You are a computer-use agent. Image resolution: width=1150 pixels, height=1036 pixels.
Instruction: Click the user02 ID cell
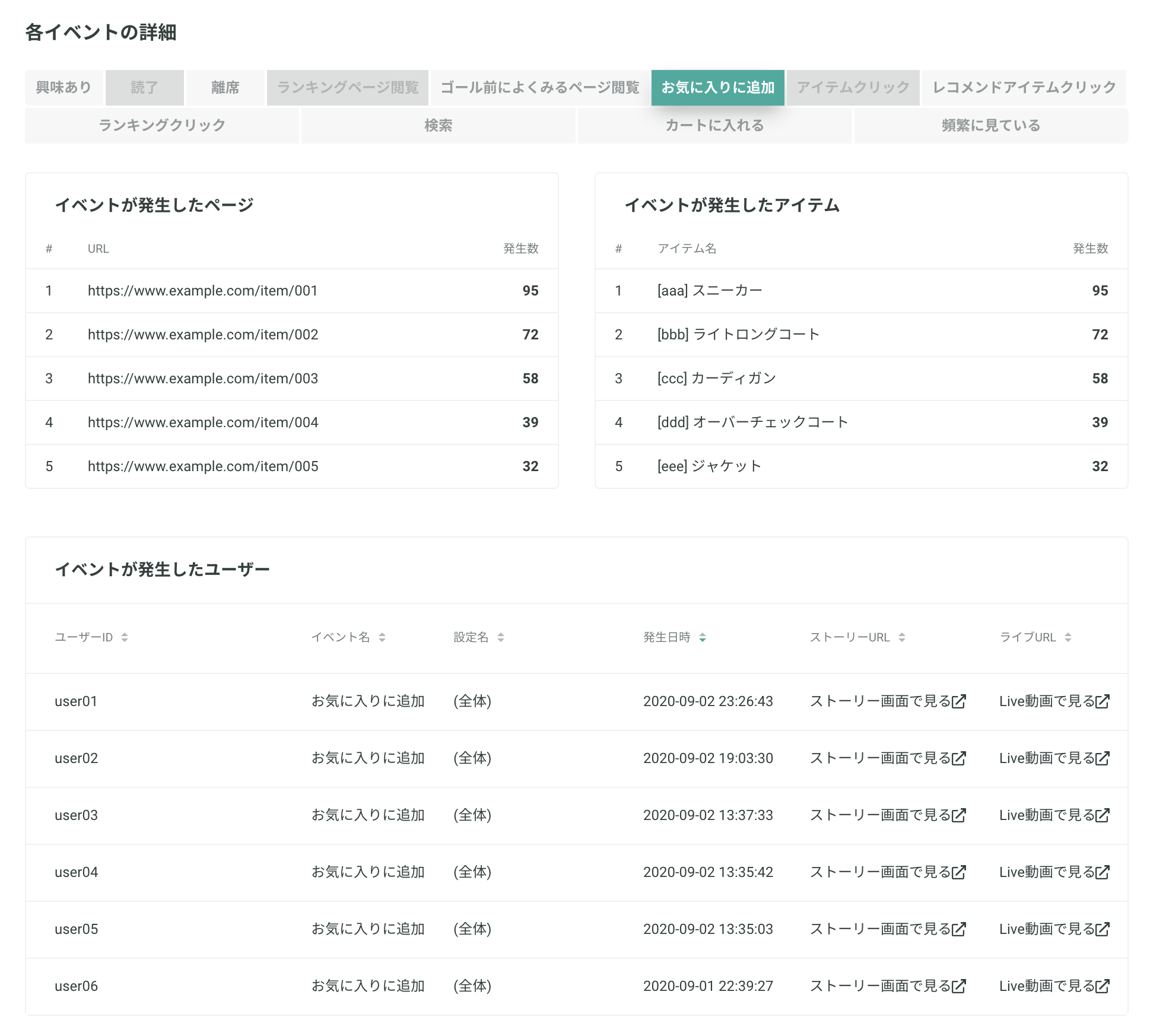coord(76,758)
